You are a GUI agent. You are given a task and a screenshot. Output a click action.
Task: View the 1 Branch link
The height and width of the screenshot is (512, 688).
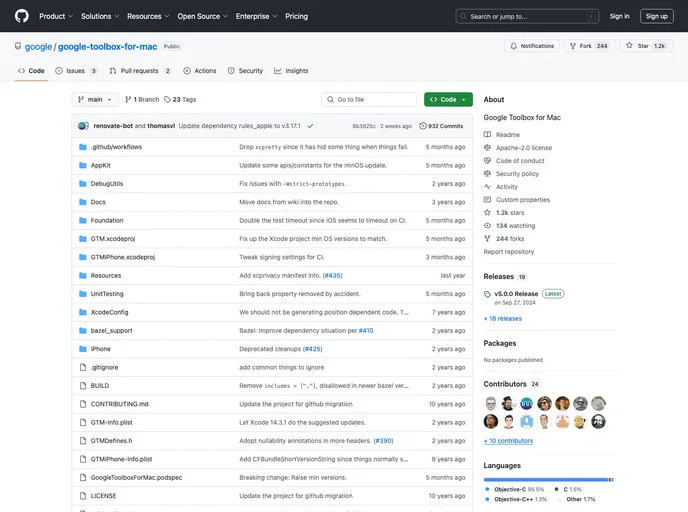[142, 100]
